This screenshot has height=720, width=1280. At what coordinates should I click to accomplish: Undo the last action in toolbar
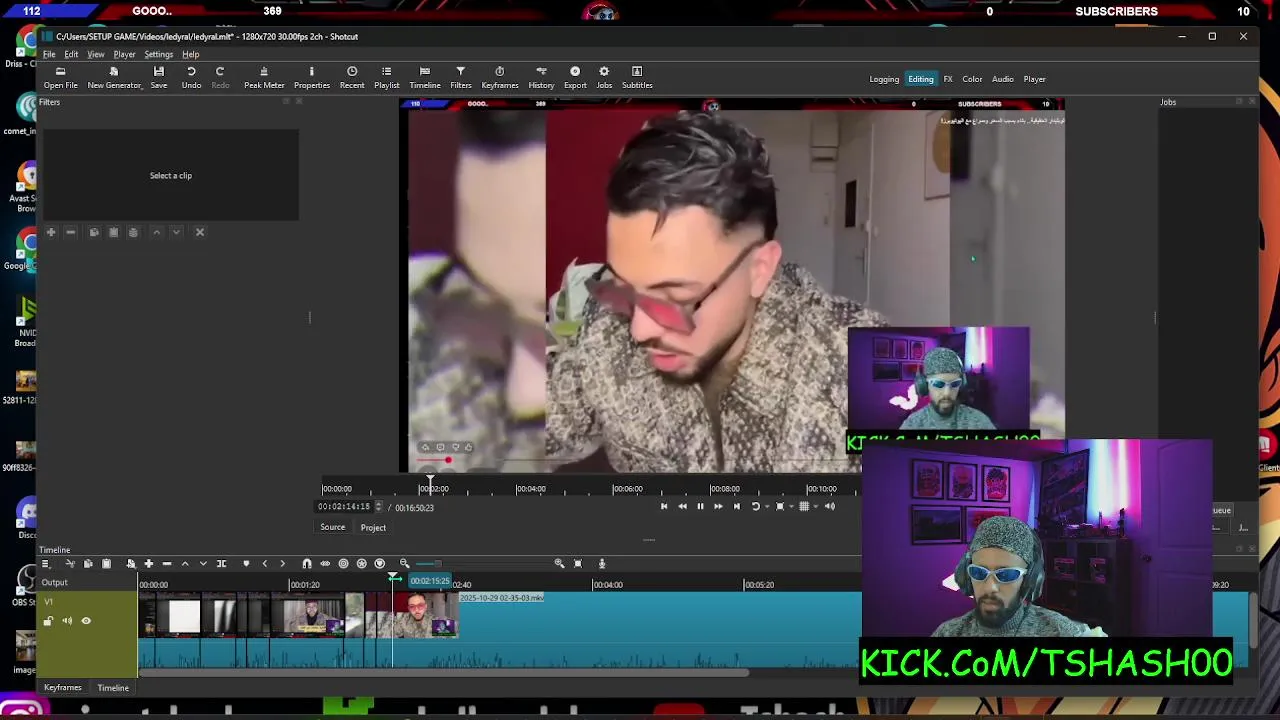coord(191,77)
